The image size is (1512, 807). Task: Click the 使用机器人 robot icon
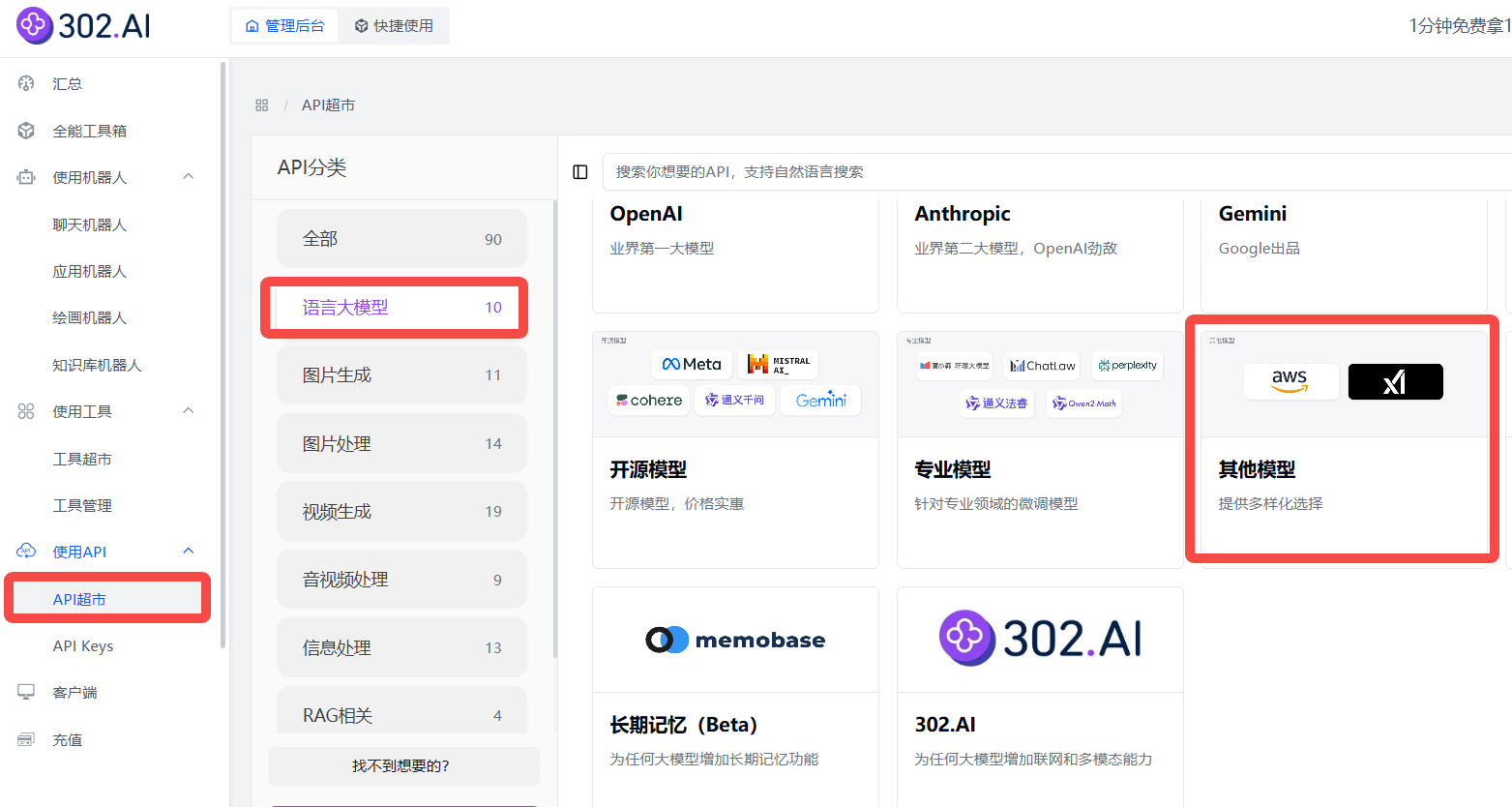[26, 177]
